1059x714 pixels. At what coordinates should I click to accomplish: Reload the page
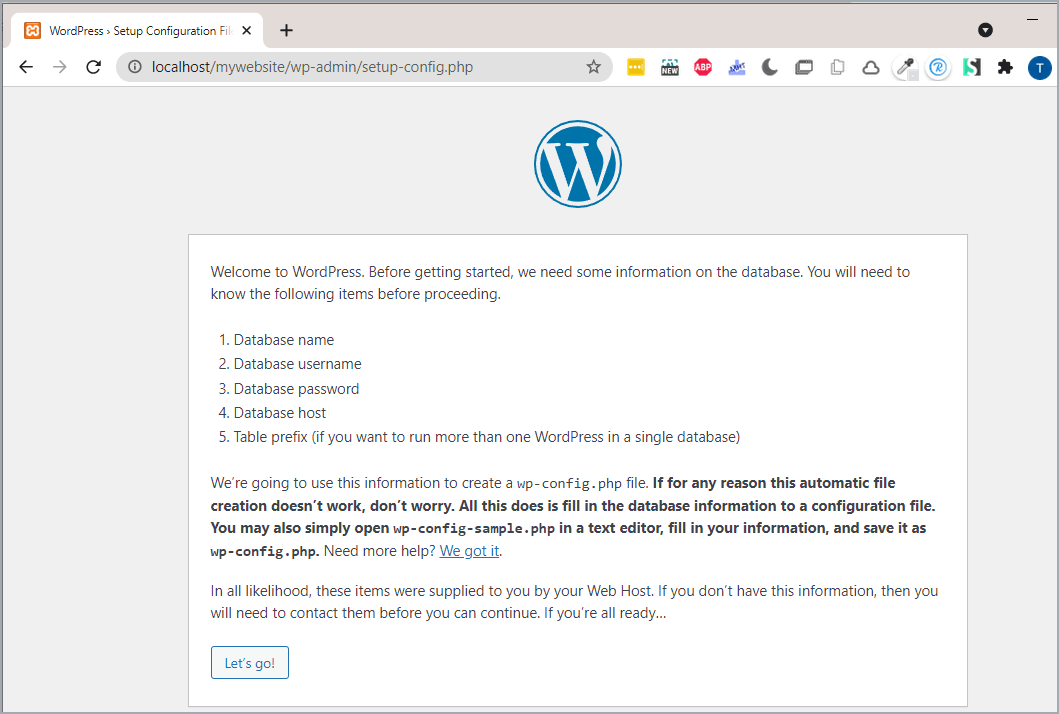tap(93, 67)
